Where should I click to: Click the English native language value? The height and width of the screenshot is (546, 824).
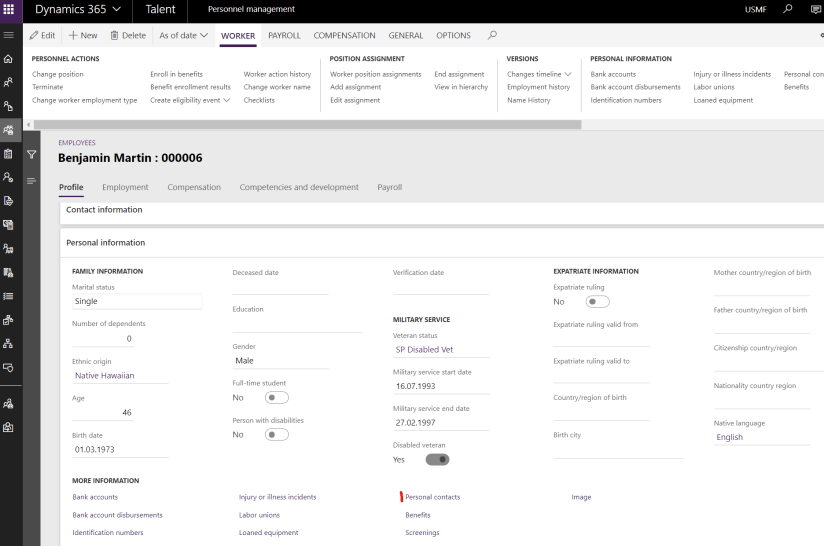(729, 437)
